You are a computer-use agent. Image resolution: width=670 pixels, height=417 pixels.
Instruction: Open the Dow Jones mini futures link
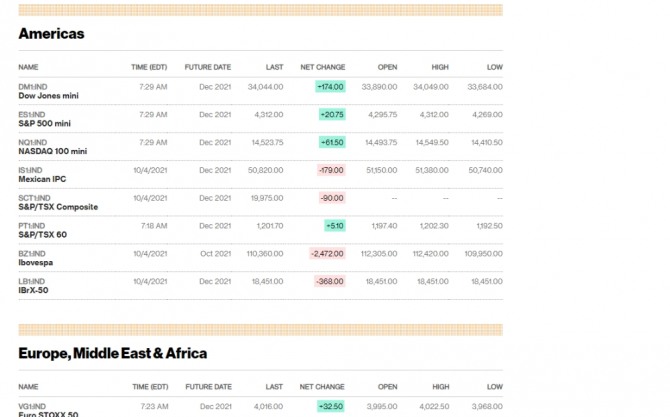coord(48,96)
